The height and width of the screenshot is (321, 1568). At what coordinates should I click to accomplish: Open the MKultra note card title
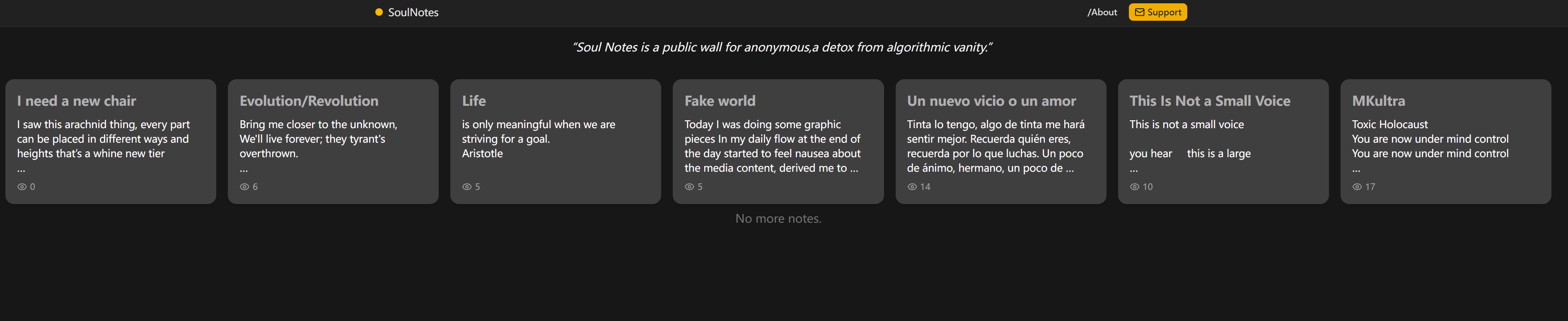[x=1378, y=101]
